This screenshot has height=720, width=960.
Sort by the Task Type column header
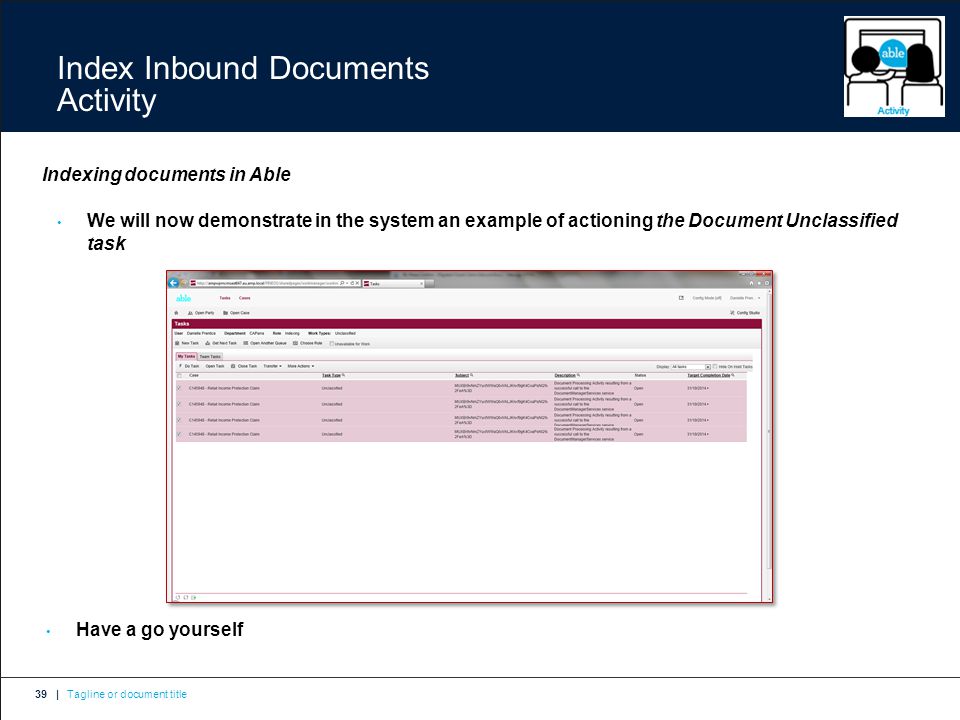click(331, 375)
